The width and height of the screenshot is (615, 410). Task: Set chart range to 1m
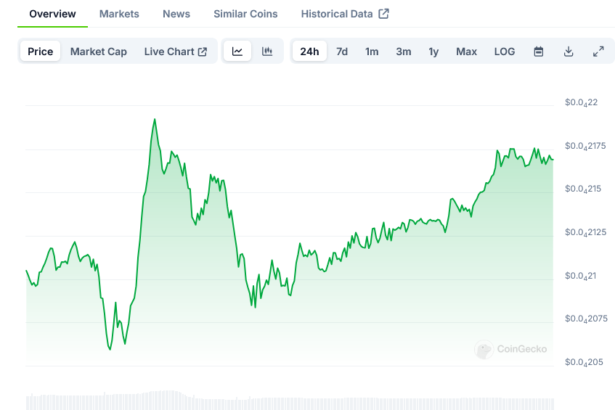click(x=371, y=51)
